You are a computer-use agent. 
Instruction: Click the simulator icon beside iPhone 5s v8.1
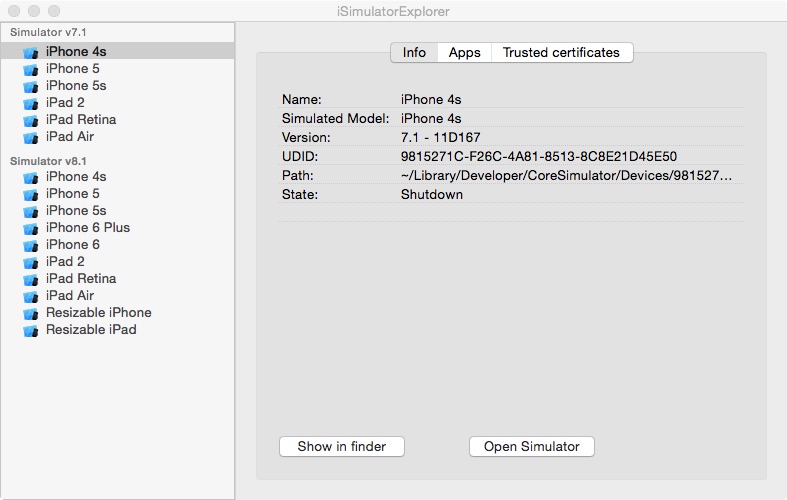pos(31,211)
